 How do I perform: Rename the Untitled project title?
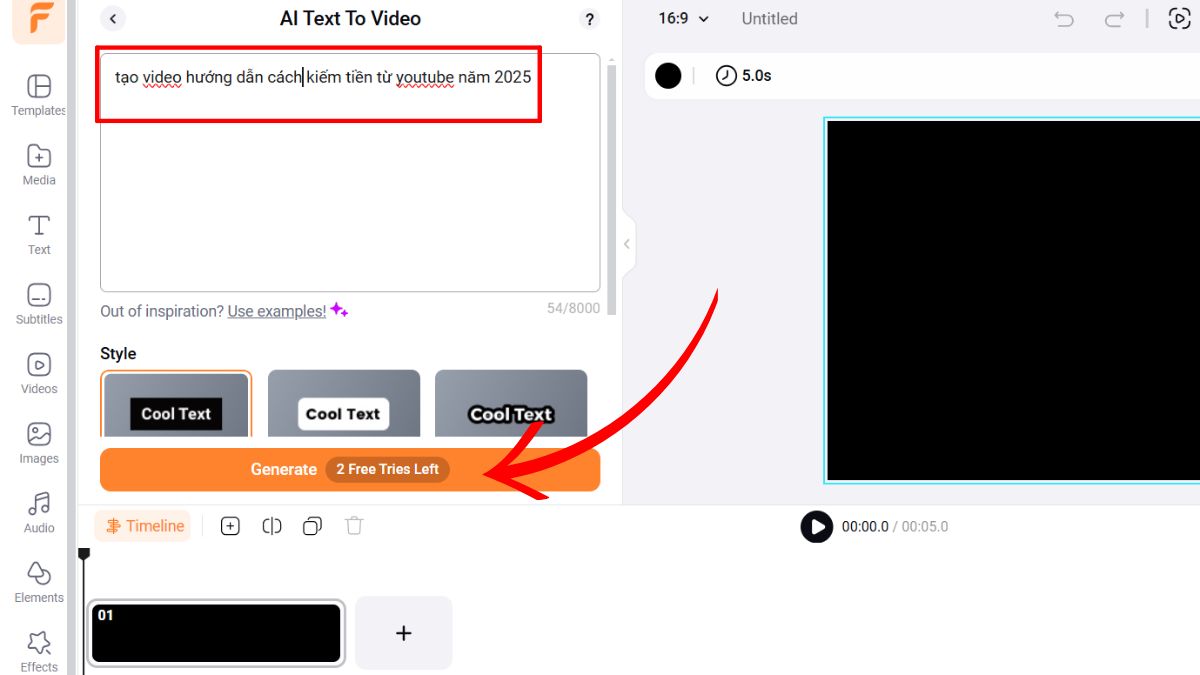(x=770, y=19)
